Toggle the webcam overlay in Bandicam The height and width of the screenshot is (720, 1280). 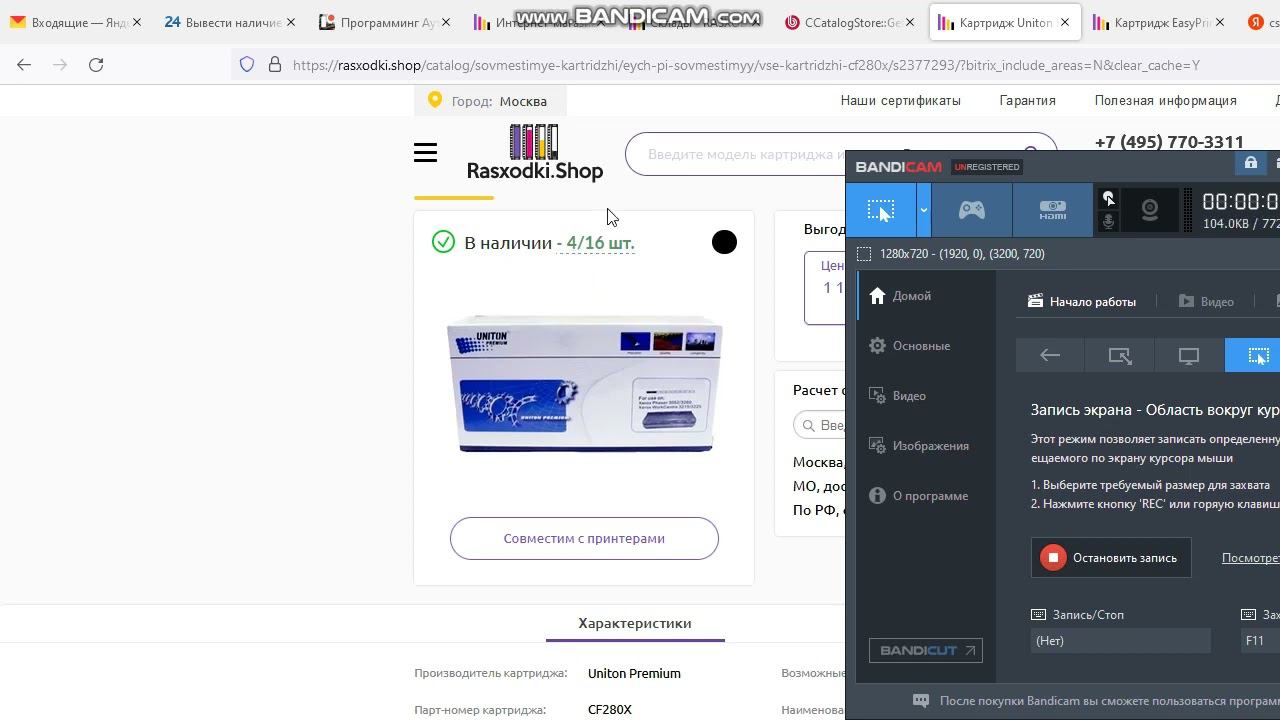click(1150, 210)
